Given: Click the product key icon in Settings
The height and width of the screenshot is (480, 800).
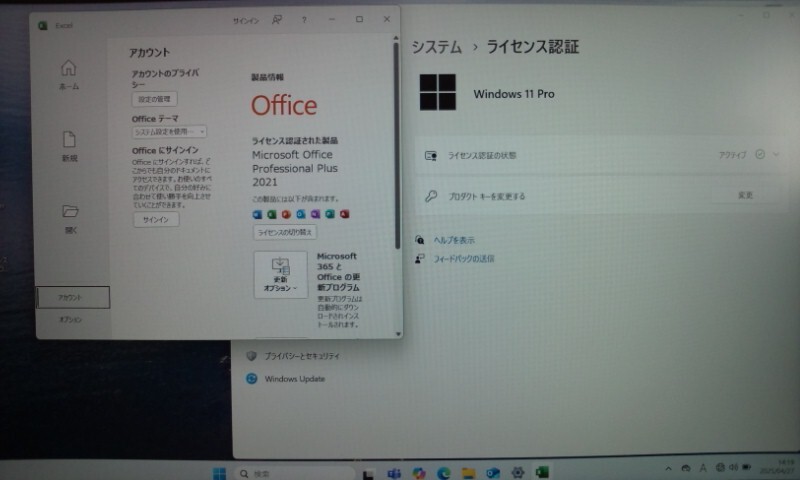Looking at the screenshot, I should (x=431, y=196).
